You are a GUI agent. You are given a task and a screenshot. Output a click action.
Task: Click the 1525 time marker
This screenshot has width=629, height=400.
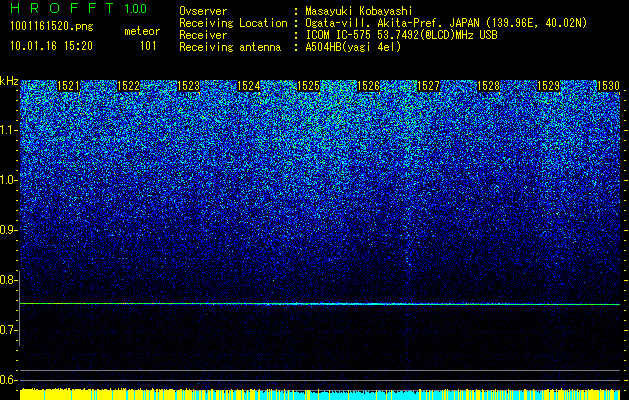(x=308, y=86)
